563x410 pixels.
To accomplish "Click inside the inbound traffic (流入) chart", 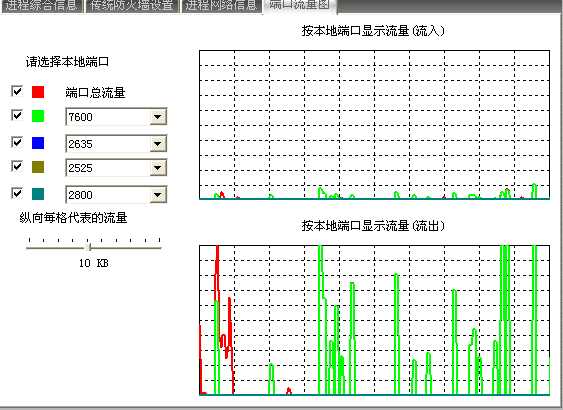I will click(374, 125).
